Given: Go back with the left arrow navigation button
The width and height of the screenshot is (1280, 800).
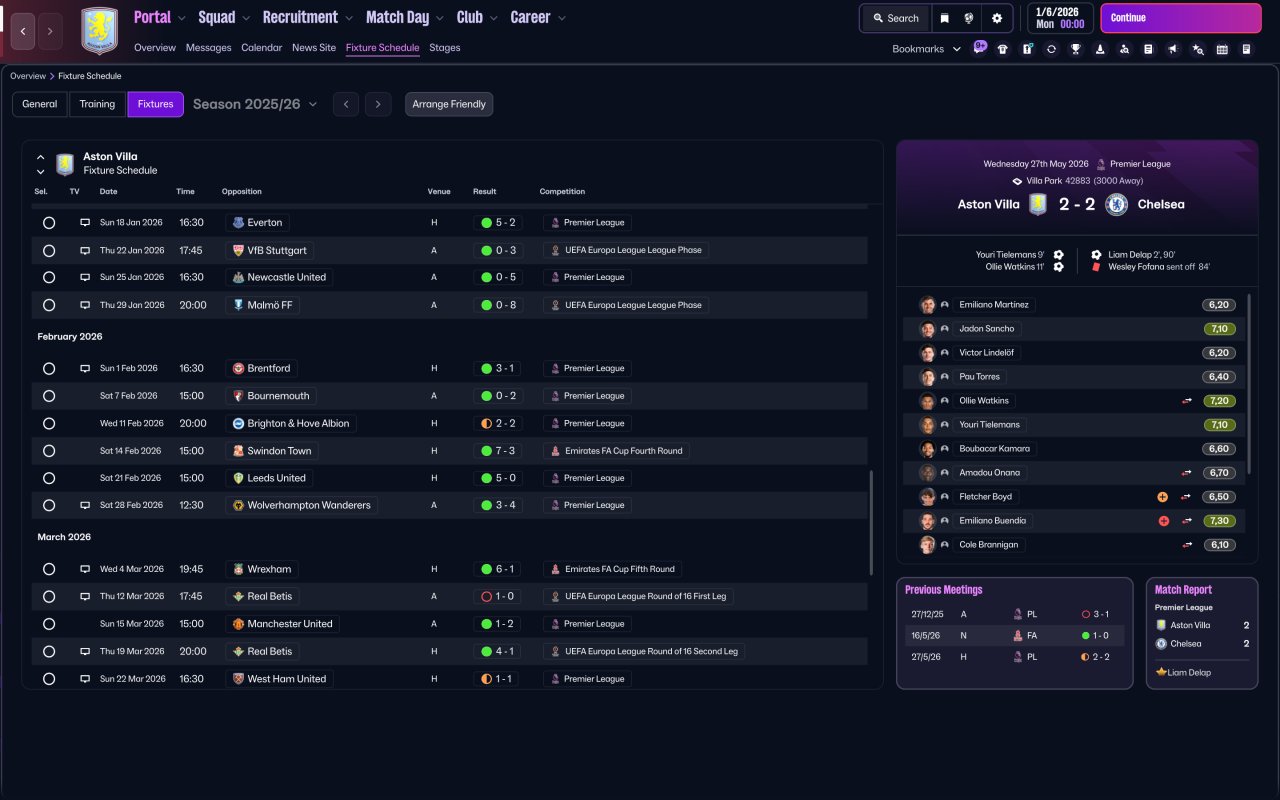Looking at the screenshot, I should [23, 31].
